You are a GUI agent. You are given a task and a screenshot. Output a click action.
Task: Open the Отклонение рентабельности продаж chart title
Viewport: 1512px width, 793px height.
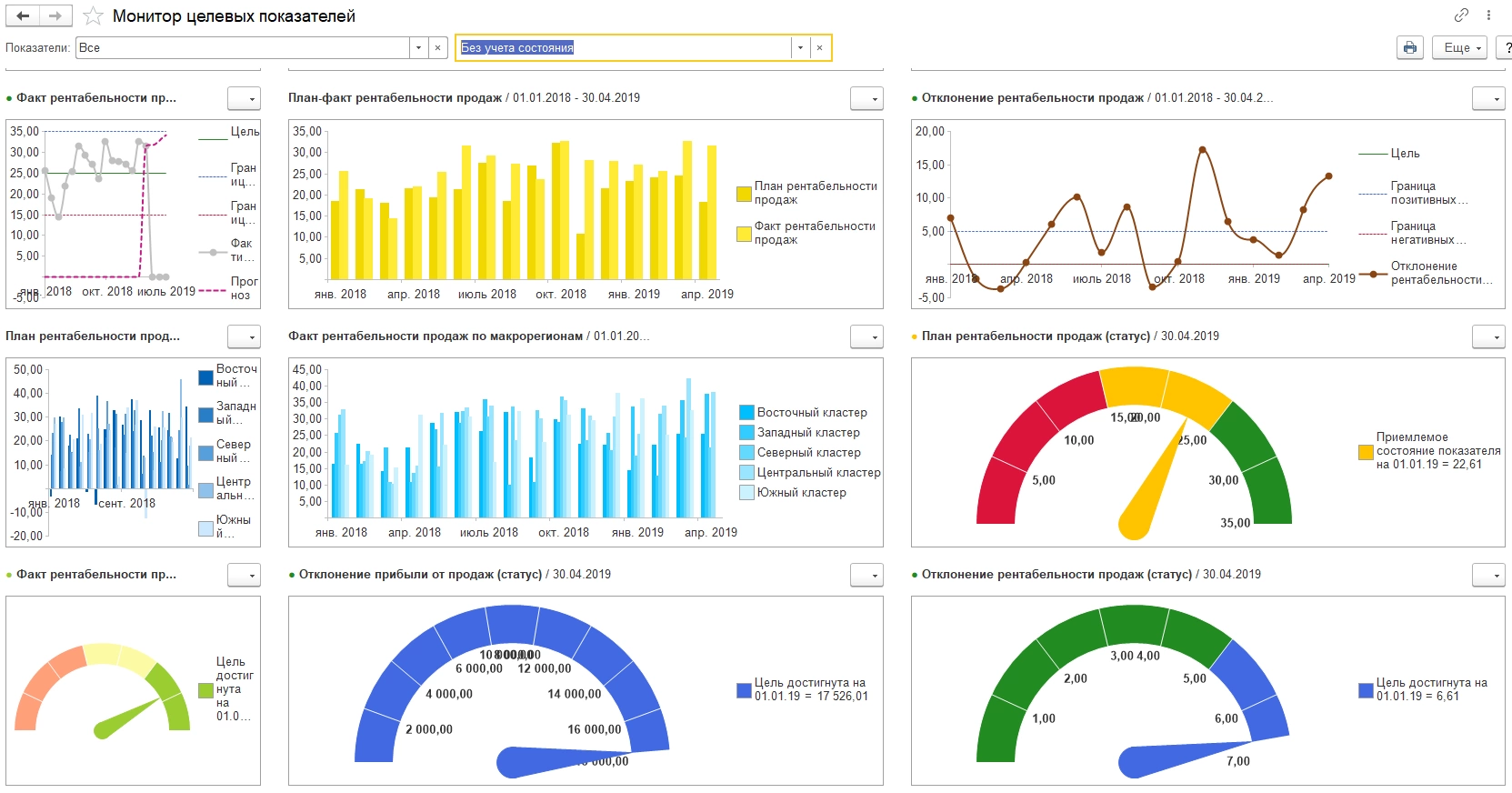(x=1032, y=98)
